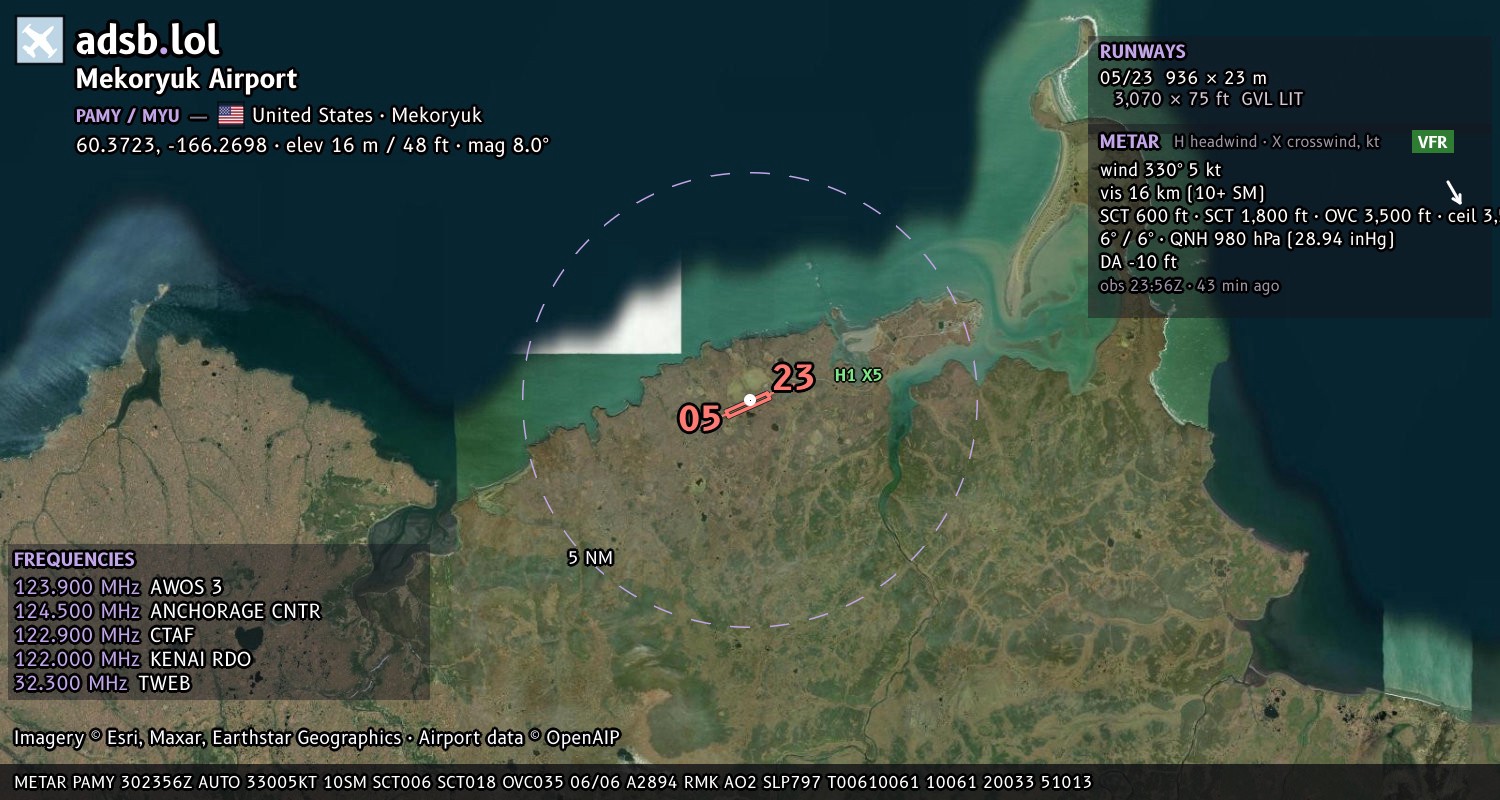The image size is (1500, 800).
Task: Click the 122.900 MHz CTAF row
Action: coord(104,635)
